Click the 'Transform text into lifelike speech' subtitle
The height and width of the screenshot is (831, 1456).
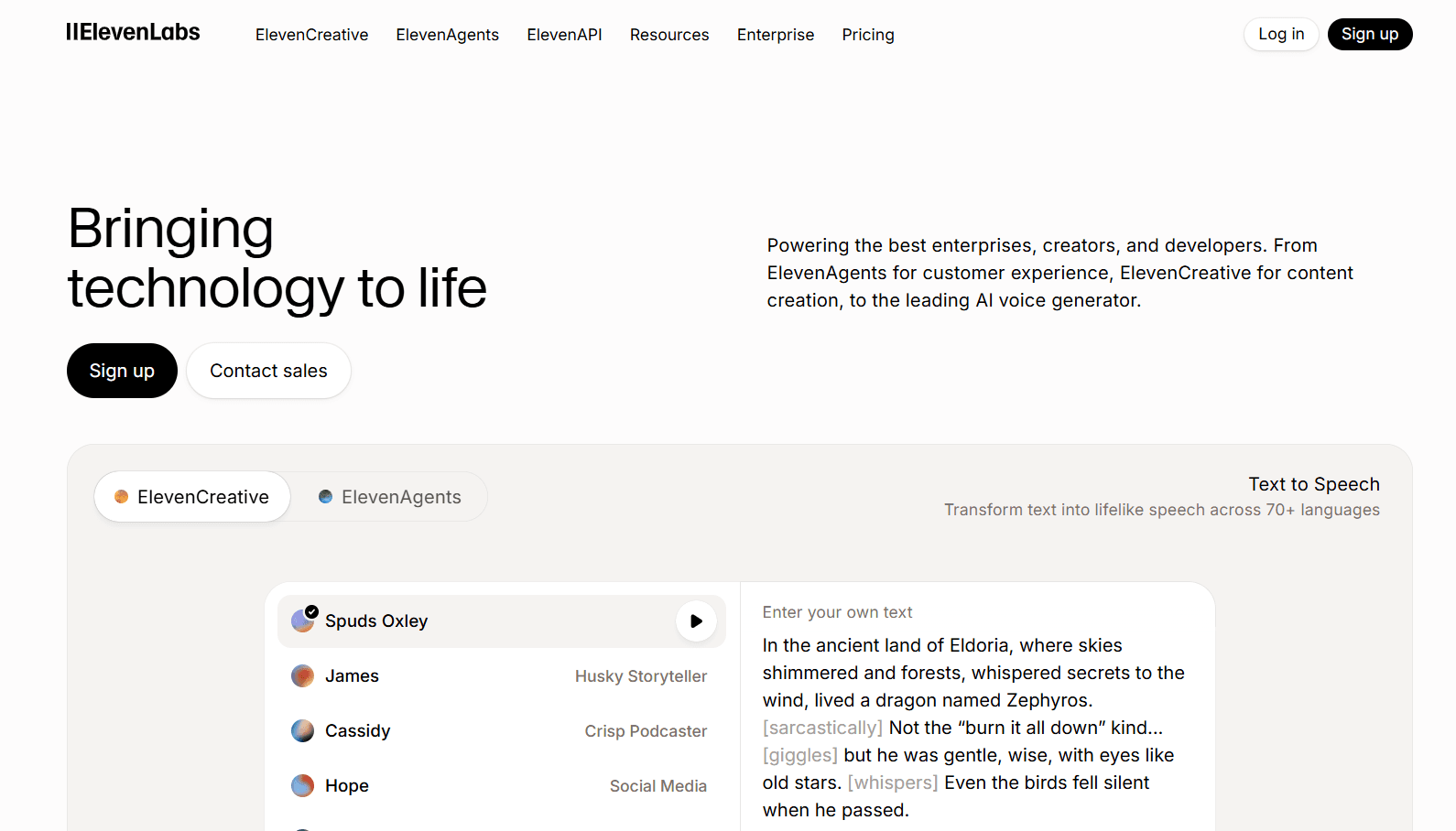(x=1162, y=510)
